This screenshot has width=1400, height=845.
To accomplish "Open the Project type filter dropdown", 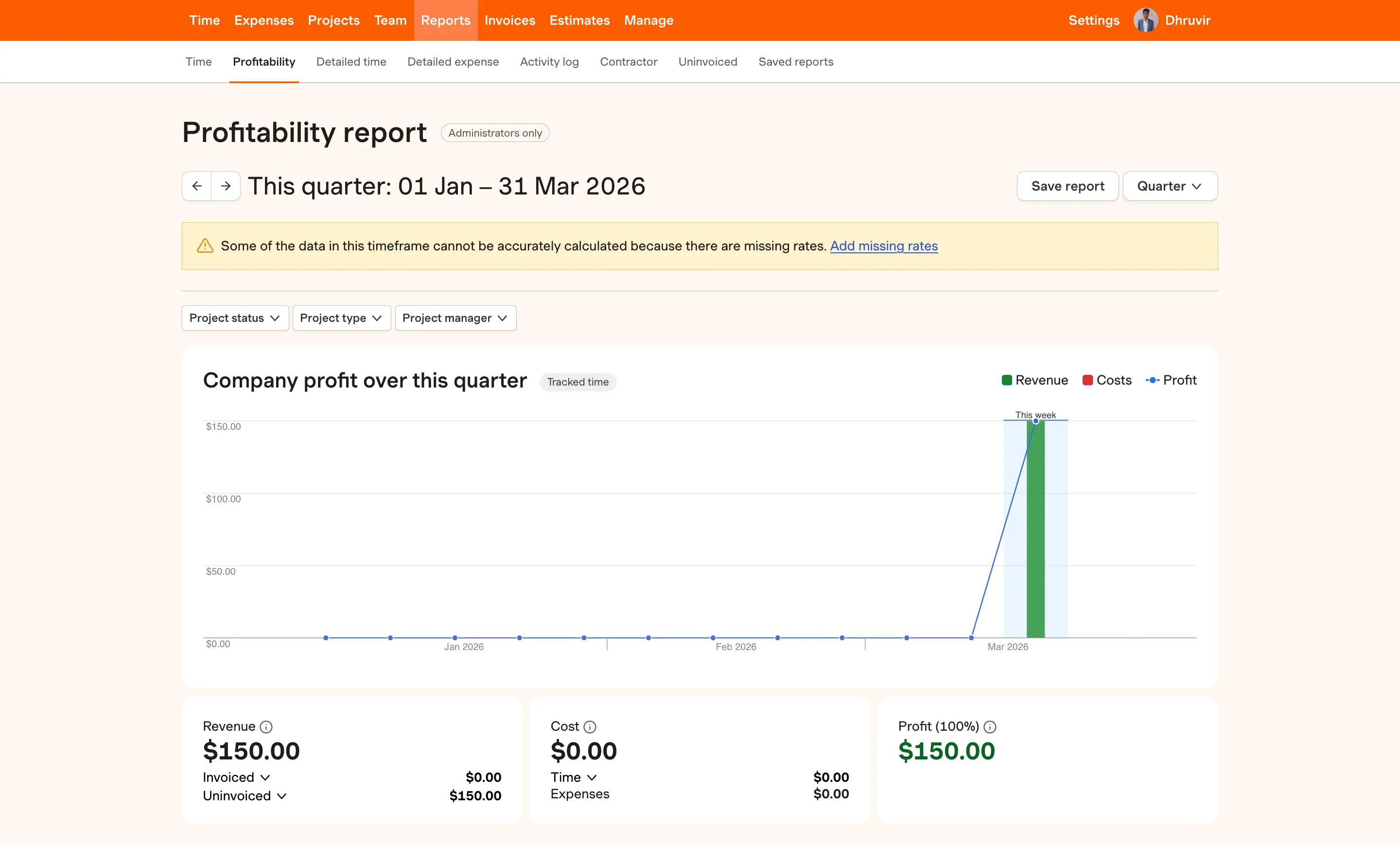I will pos(341,318).
